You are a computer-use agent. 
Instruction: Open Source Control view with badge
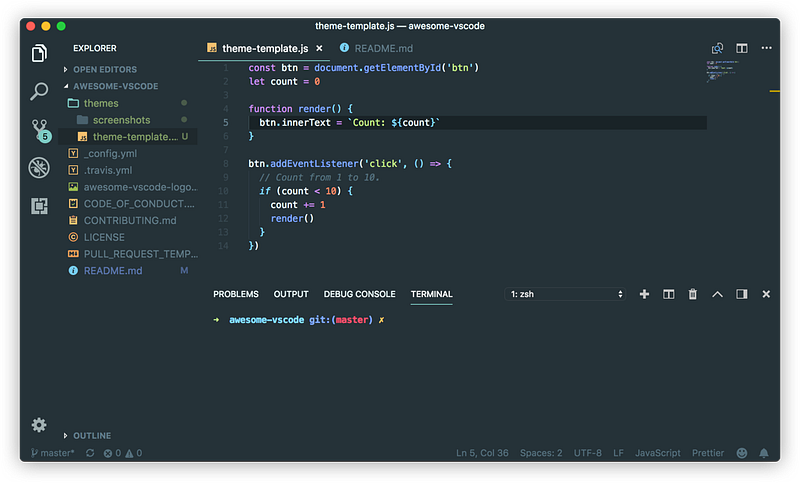(x=40, y=130)
